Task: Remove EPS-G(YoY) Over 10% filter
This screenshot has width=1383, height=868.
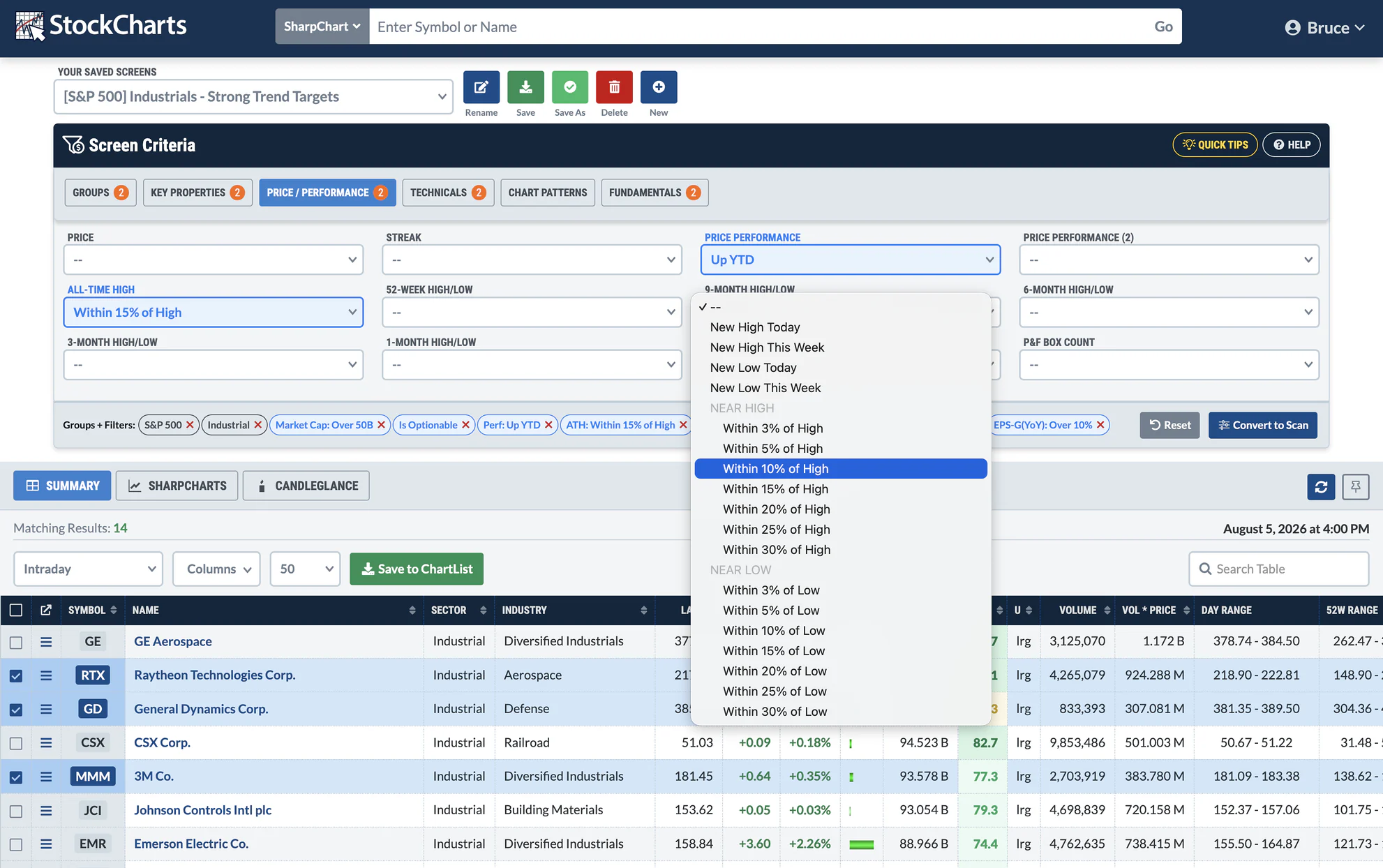Action: coord(1100,425)
